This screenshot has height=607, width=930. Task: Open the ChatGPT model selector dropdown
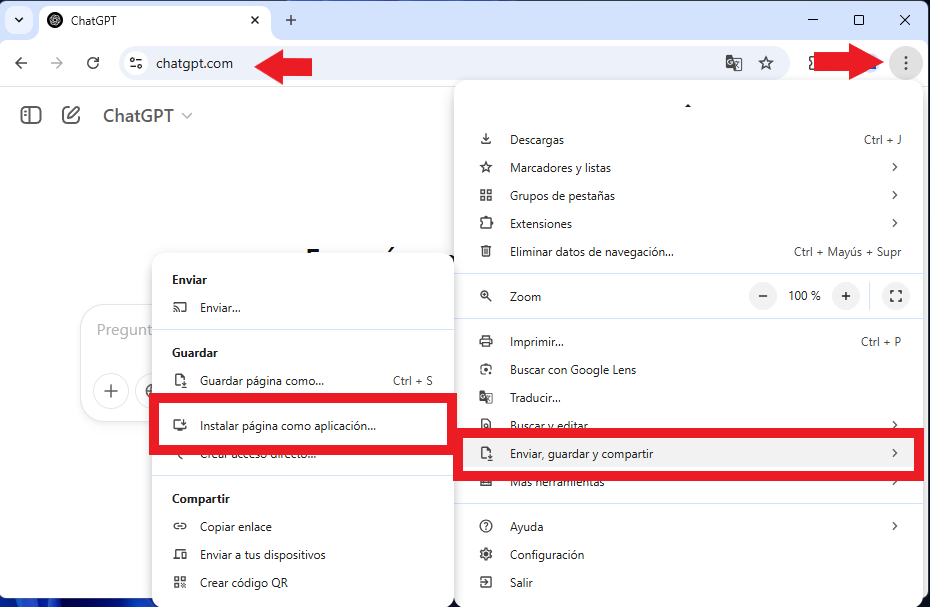[147, 115]
